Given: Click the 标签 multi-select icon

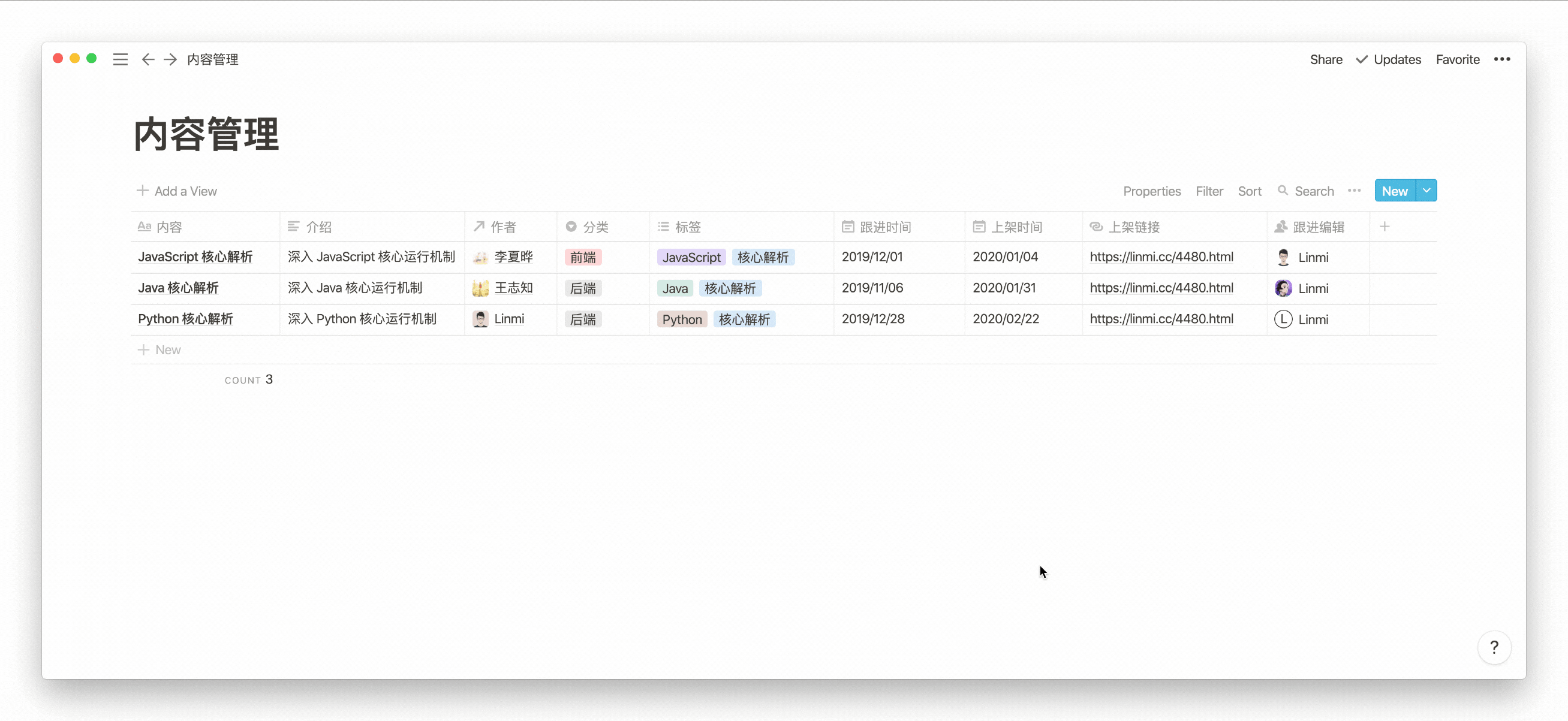Looking at the screenshot, I should [x=663, y=226].
